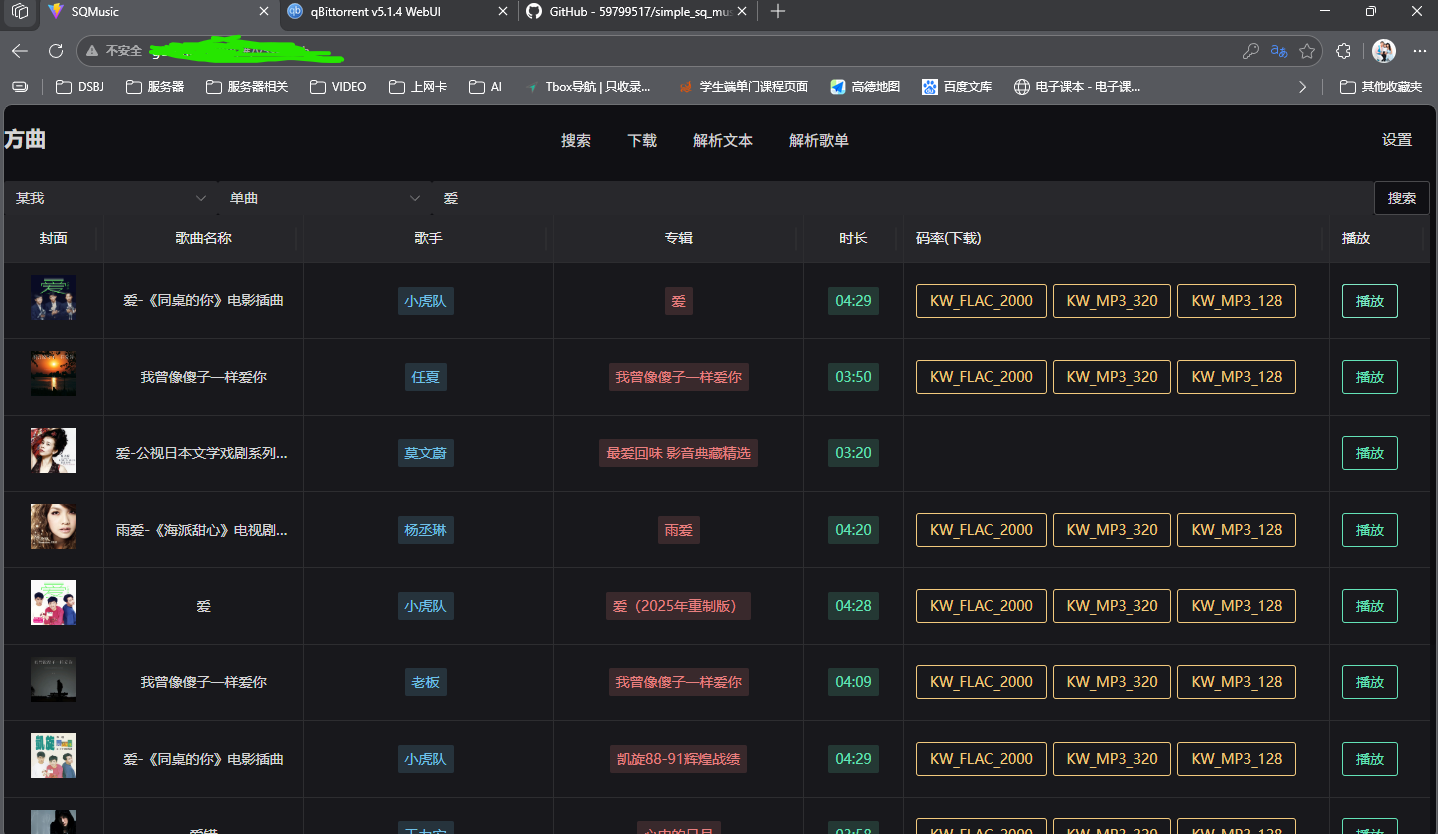Click the translate icon in the address bar

click(1278, 50)
